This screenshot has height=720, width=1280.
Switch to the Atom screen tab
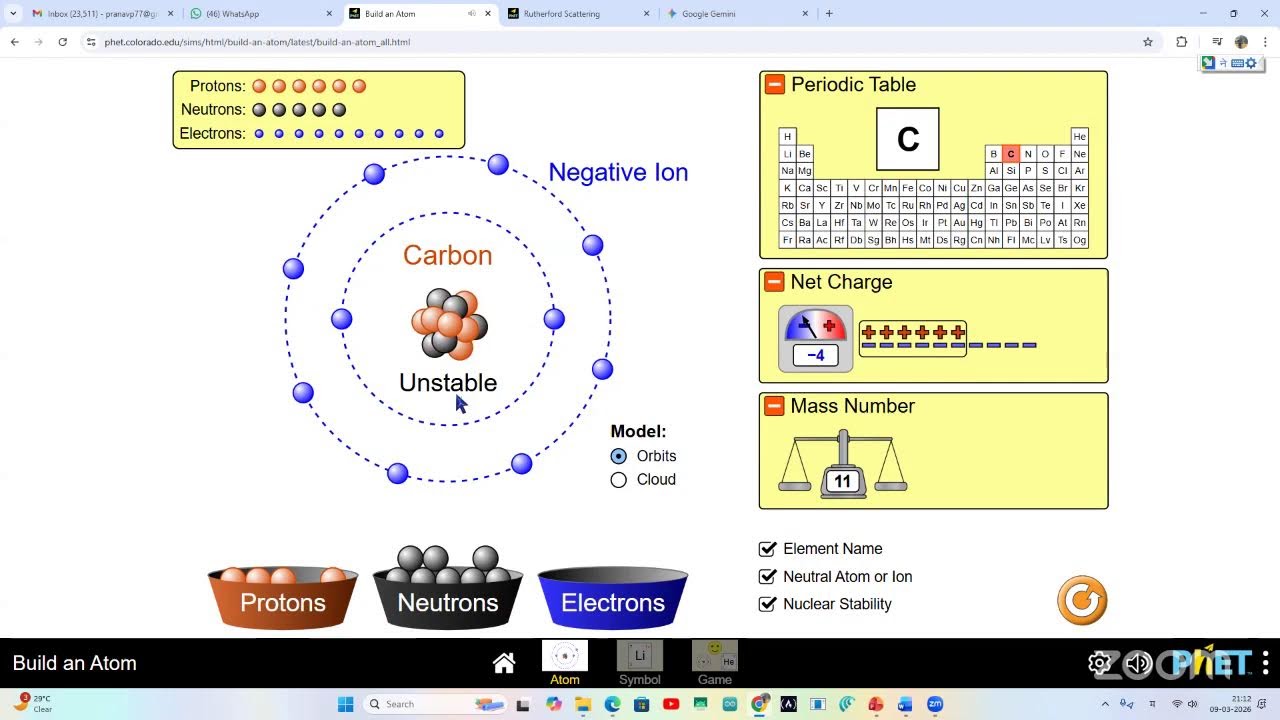(565, 663)
